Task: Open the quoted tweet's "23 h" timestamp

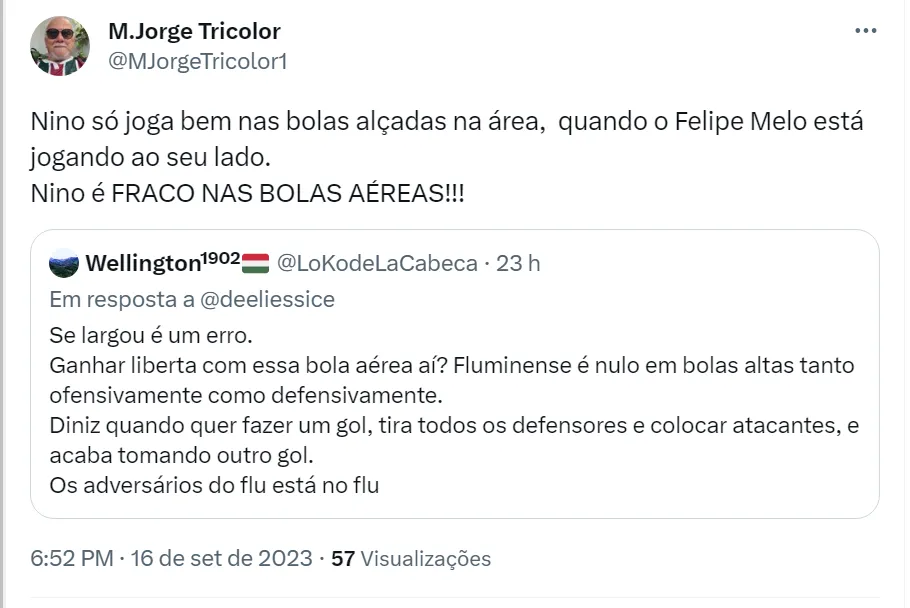Action: [519, 263]
